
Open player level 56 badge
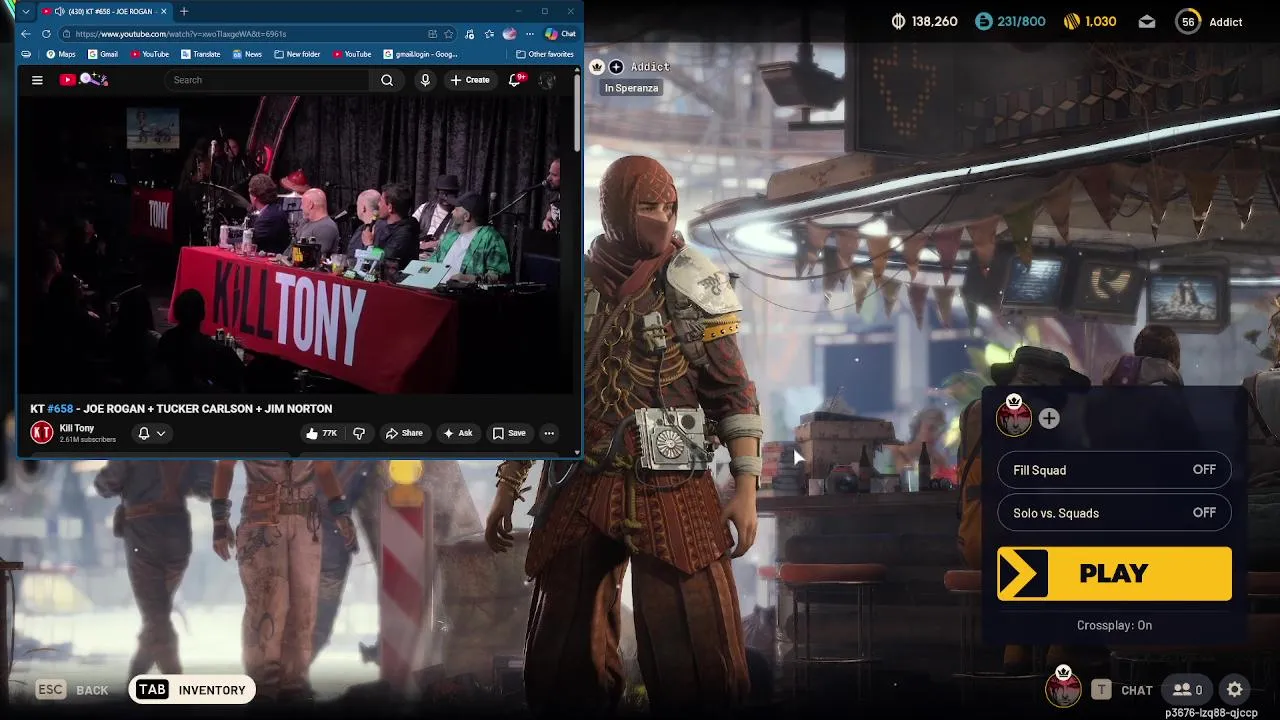click(x=1188, y=22)
